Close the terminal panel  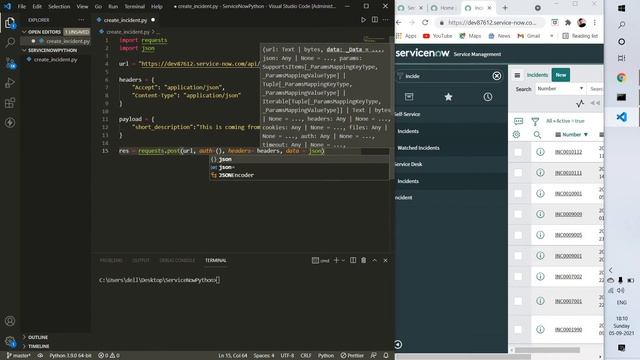click(385, 260)
